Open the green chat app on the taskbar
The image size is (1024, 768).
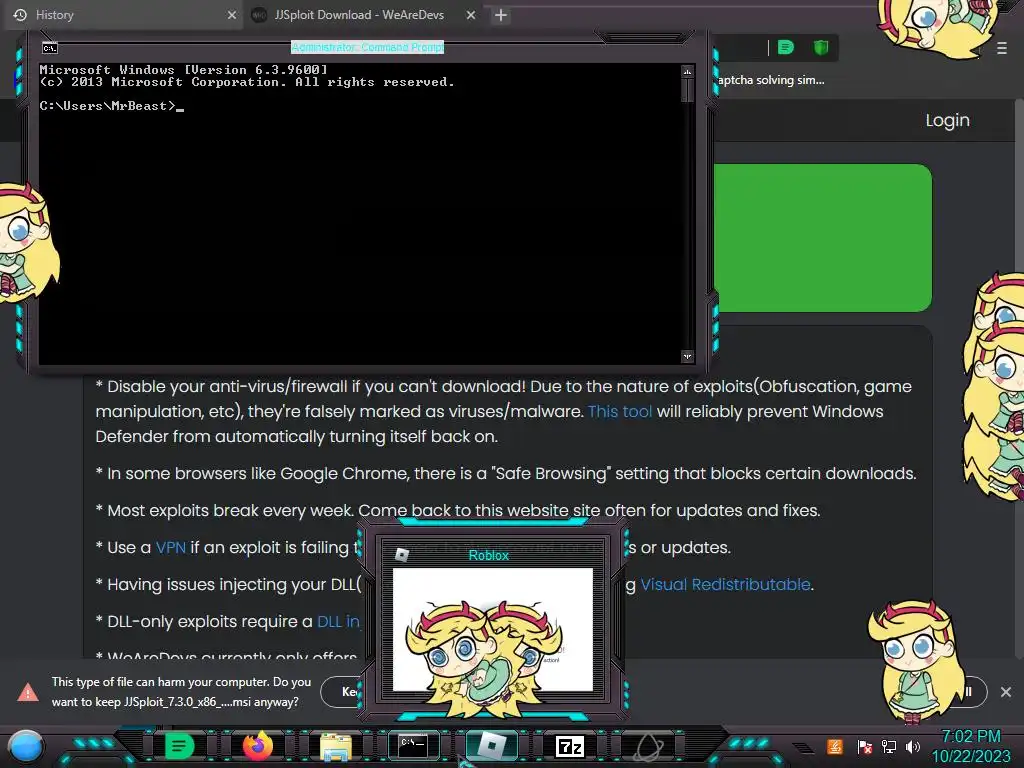[x=179, y=746]
